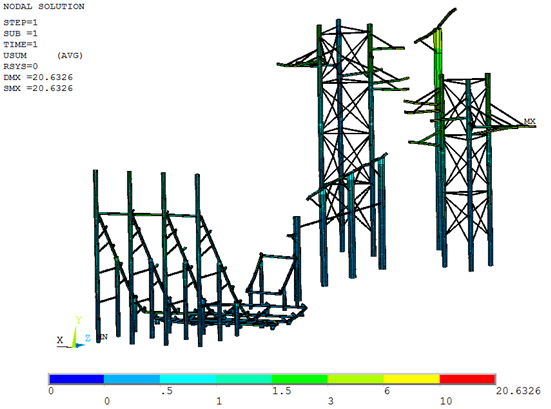
Task: Click the STEP=1 label
Action: [x=20, y=23]
